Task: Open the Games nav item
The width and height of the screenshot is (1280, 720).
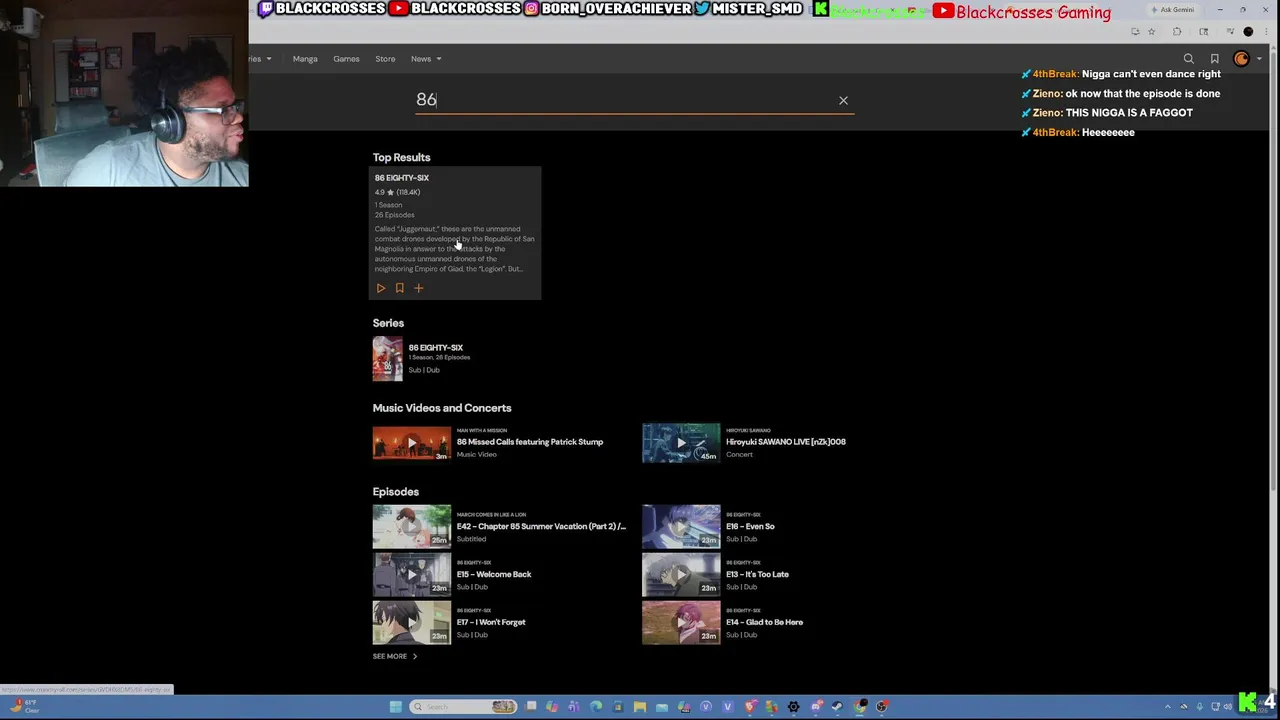Action: tap(346, 59)
